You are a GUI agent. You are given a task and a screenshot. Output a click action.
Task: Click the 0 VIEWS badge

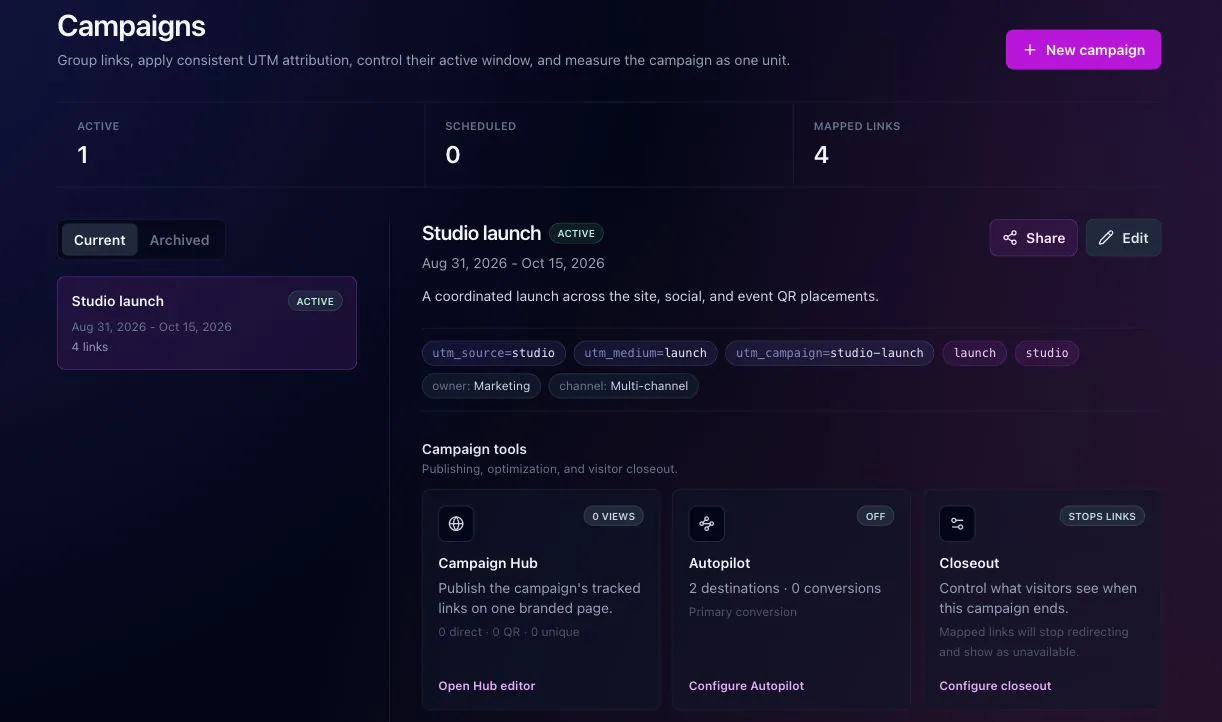pos(614,516)
